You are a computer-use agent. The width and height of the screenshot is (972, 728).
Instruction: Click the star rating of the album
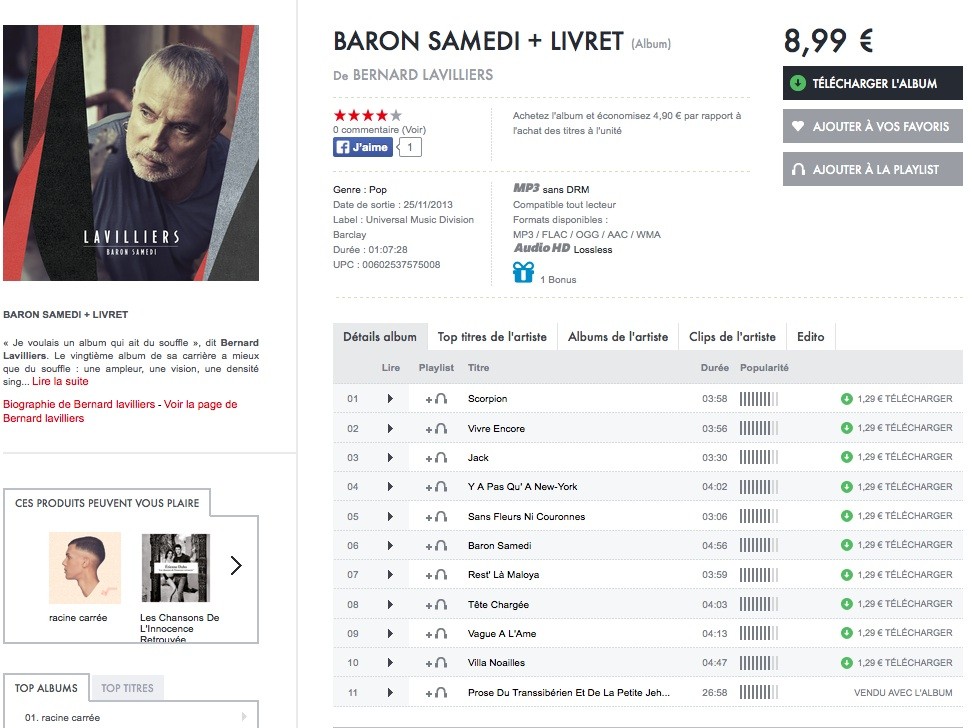point(368,115)
